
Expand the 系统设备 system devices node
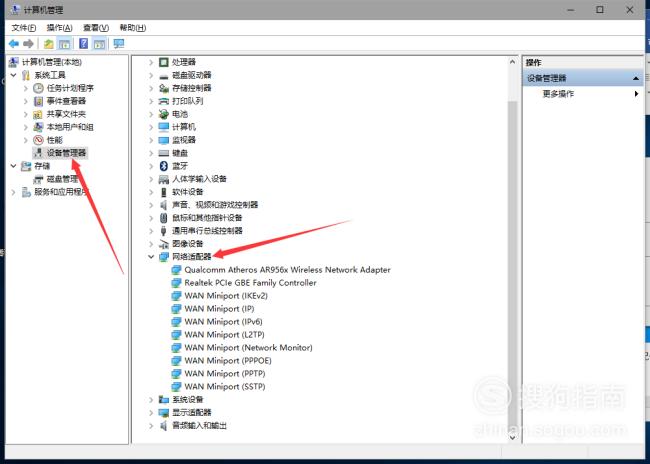tap(151, 400)
